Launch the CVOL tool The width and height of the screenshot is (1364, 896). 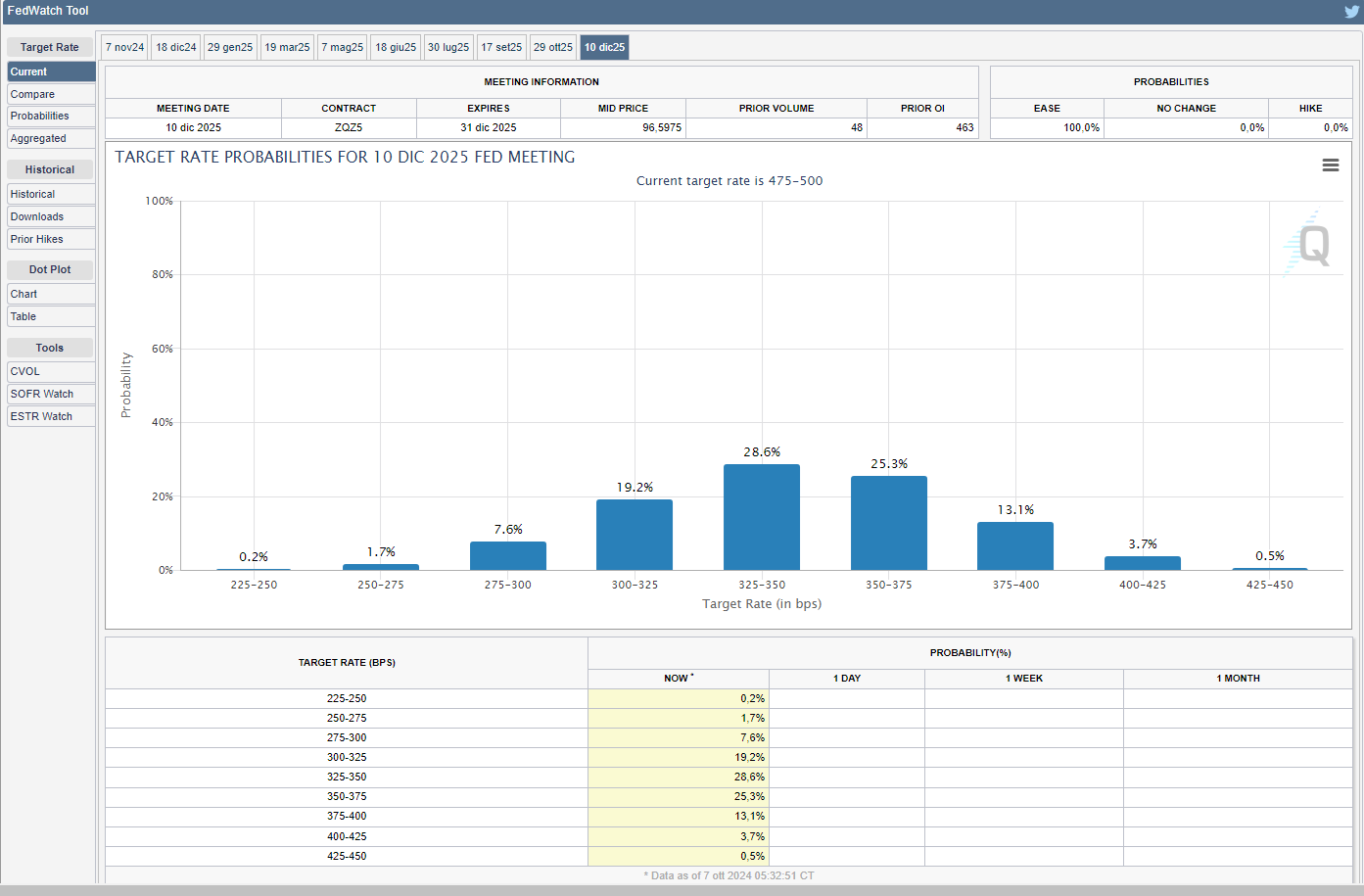(x=51, y=371)
